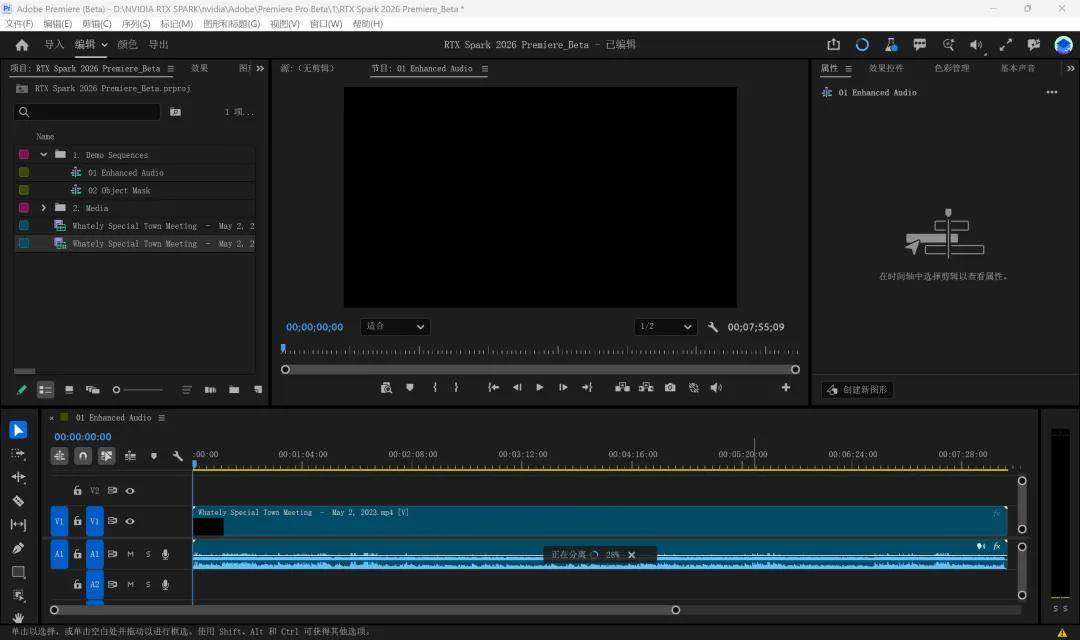Viewport: 1080px width, 640px height.
Task: Open the 编辑 workspace dropdown arrow
Action: pos(105,45)
